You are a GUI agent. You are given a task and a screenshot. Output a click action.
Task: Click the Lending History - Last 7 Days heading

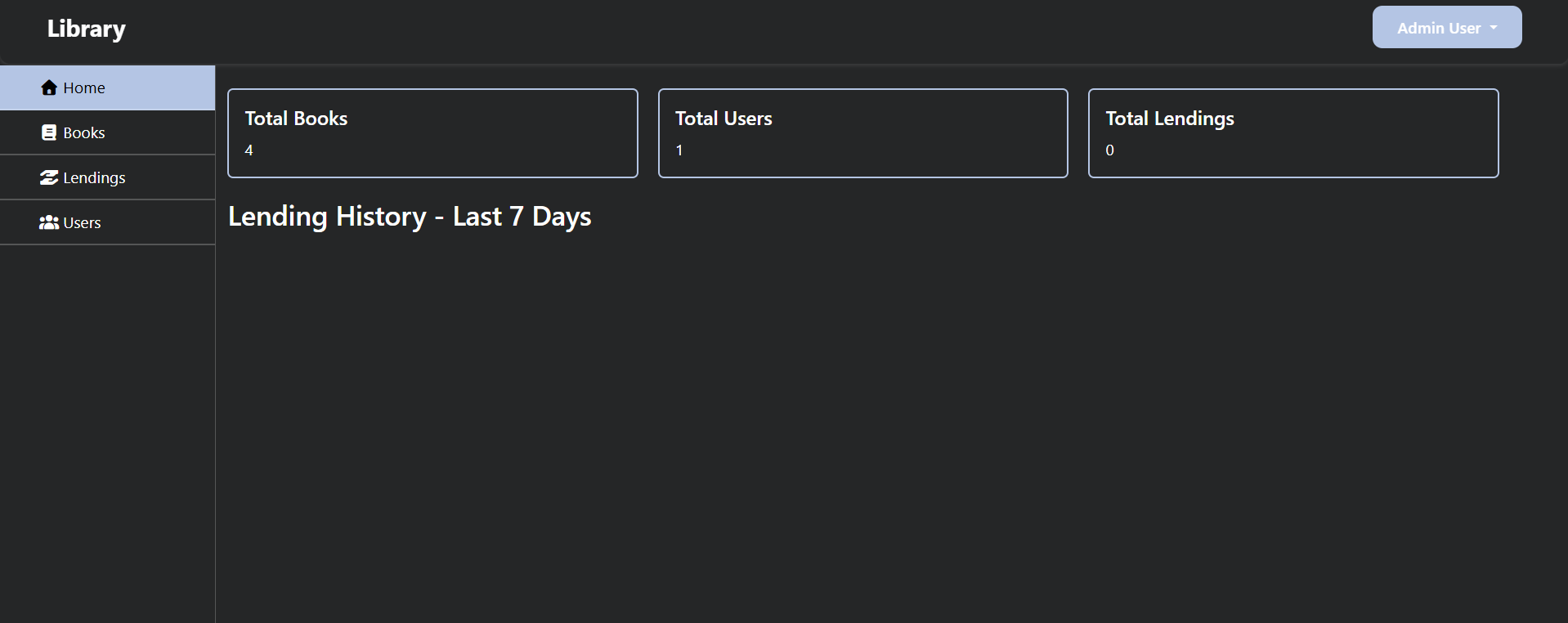click(410, 217)
